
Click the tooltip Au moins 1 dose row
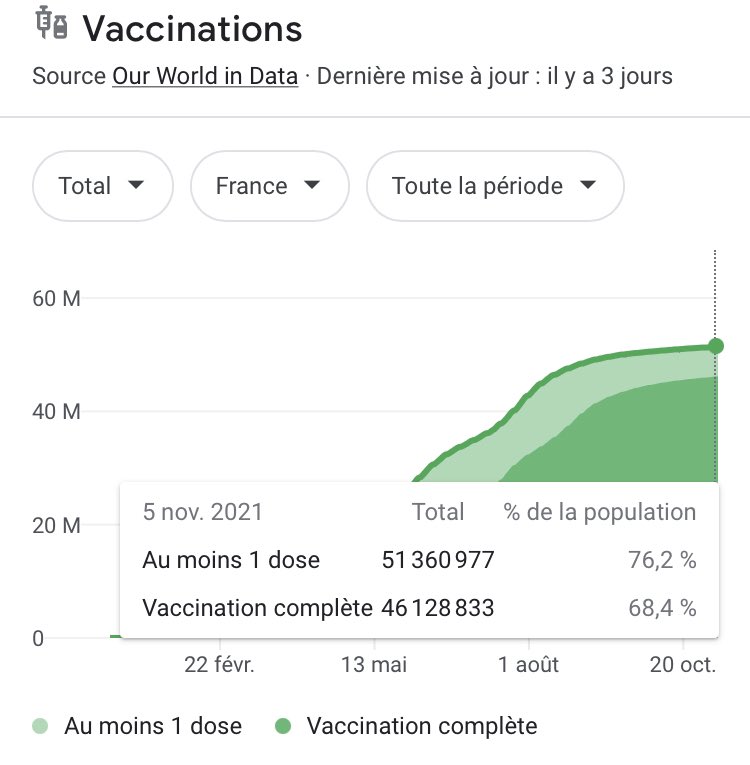(x=419, y=560)
